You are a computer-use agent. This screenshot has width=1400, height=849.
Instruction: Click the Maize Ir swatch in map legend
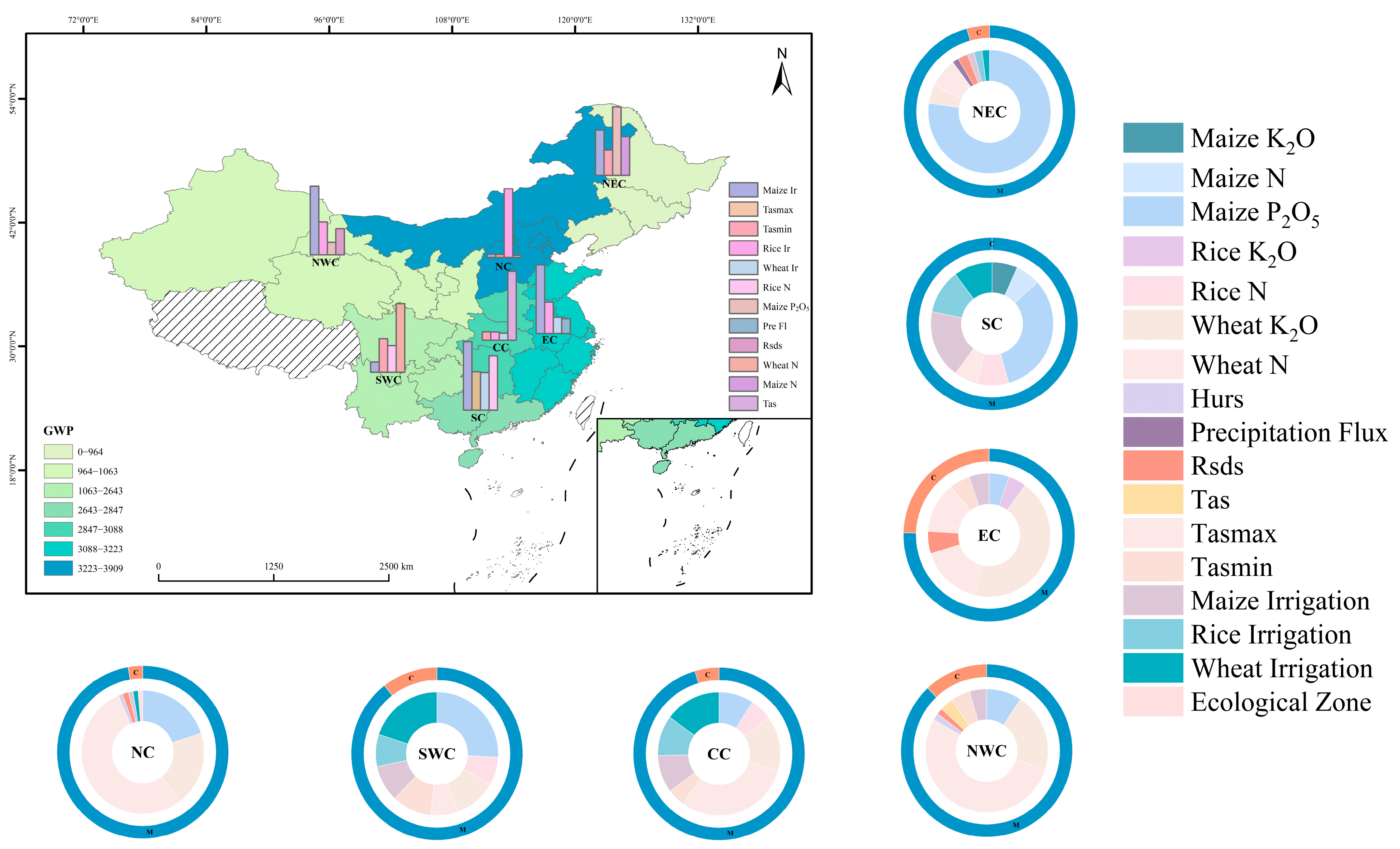click(x=743, y=190)
